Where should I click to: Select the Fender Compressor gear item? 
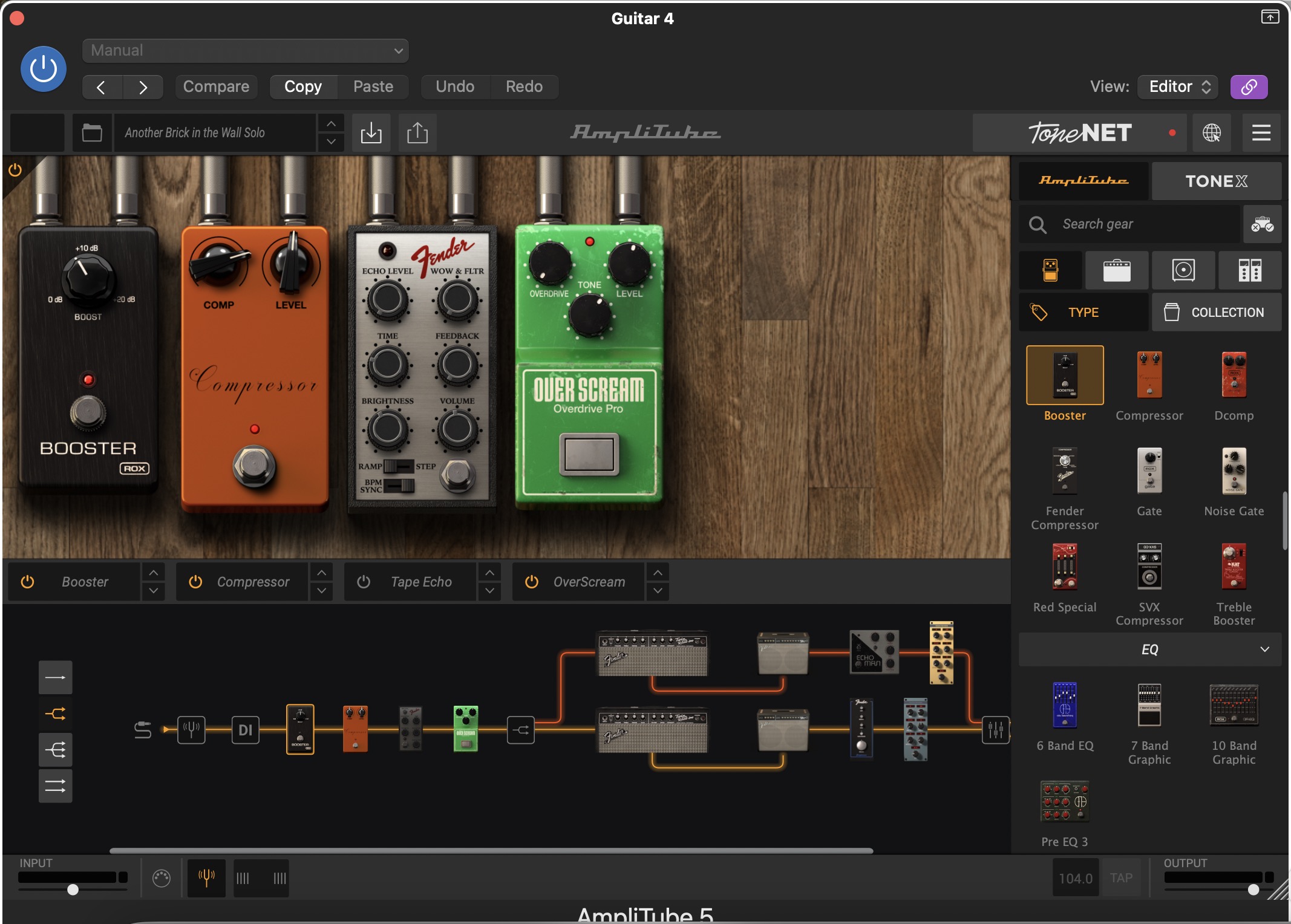[1065, 470]
